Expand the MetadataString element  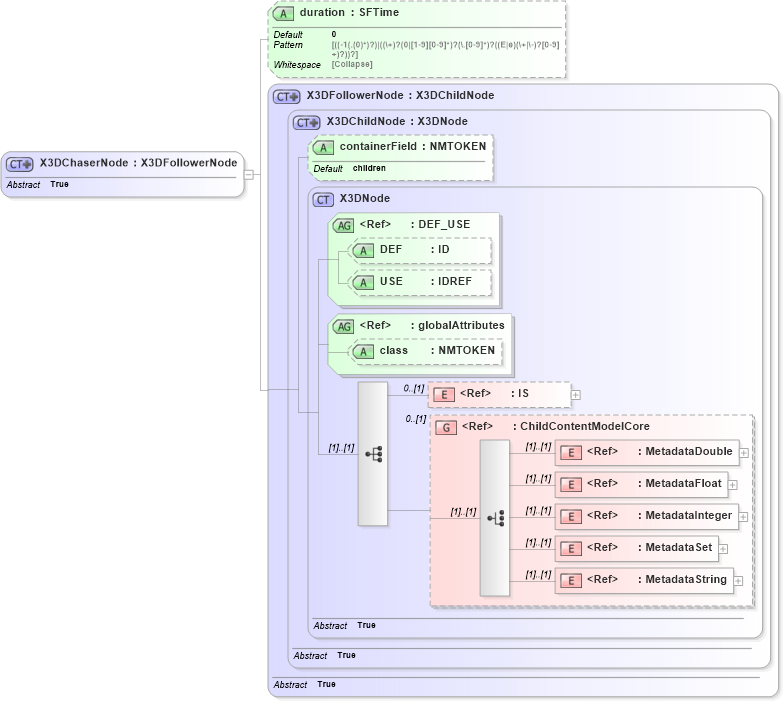click(738, 581)
